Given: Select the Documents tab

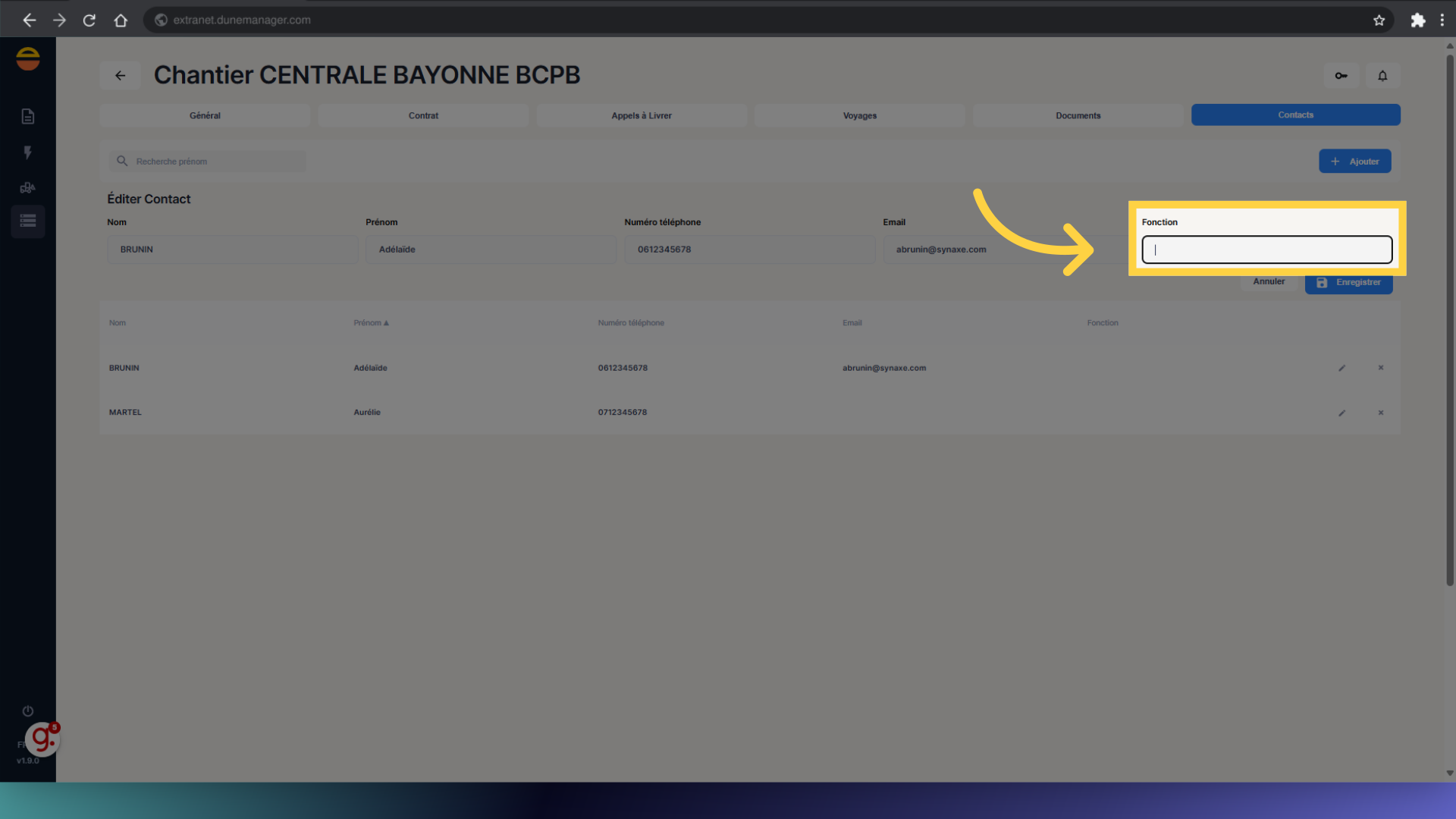Looking at the screenshot, I should [x=1078, y=115].
